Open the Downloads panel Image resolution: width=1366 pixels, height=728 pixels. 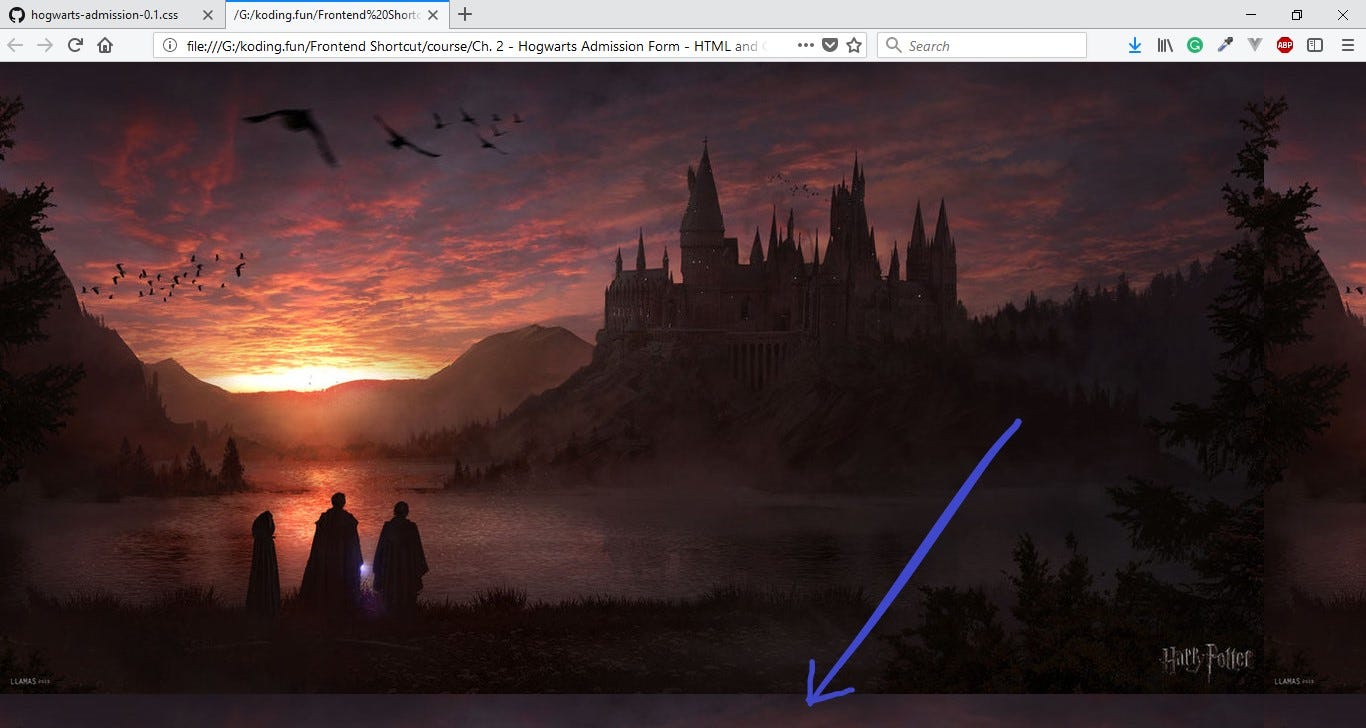(x=1135, y=45)
